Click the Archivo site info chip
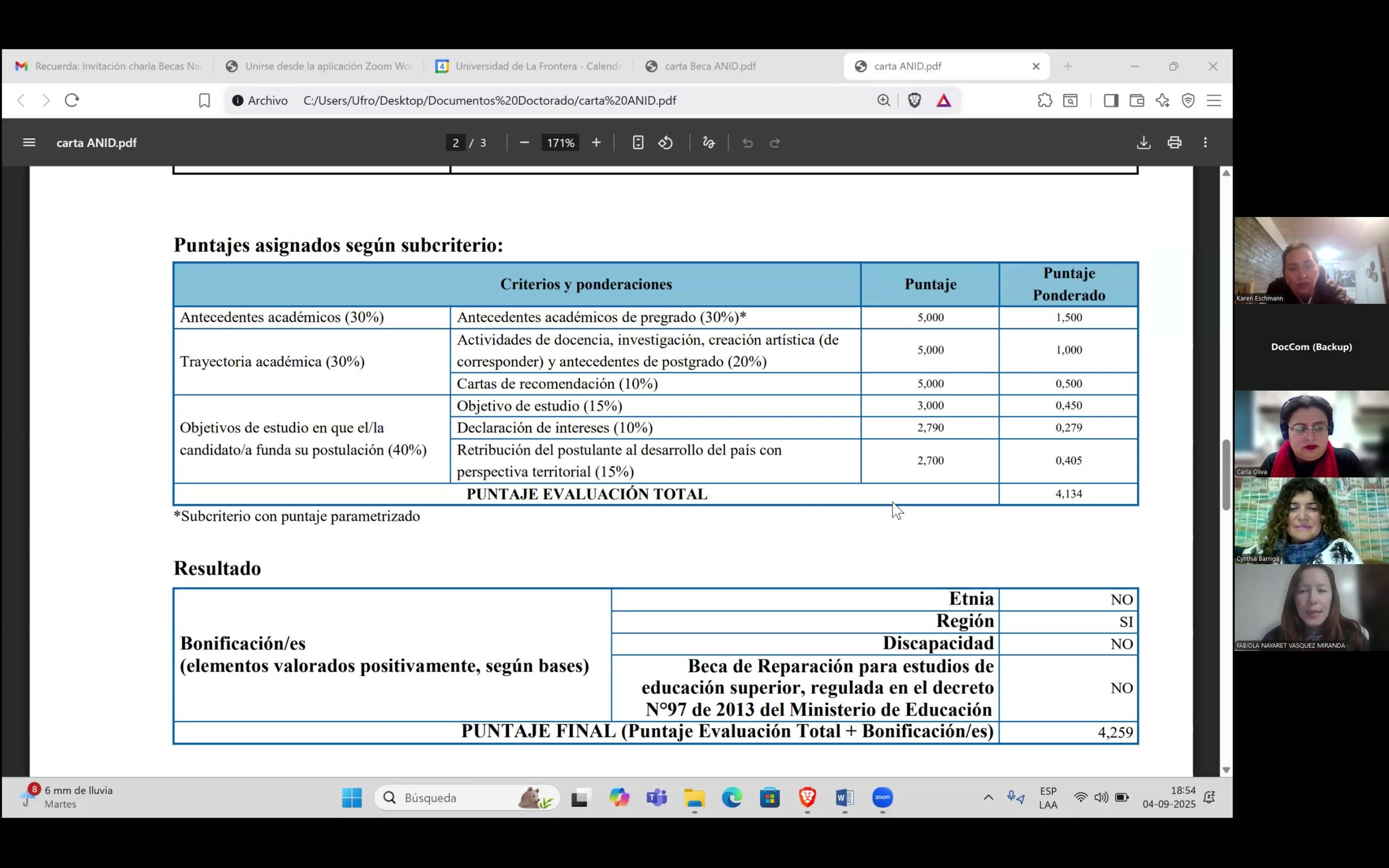This screenshot has width=1389, height=868. 260,100
